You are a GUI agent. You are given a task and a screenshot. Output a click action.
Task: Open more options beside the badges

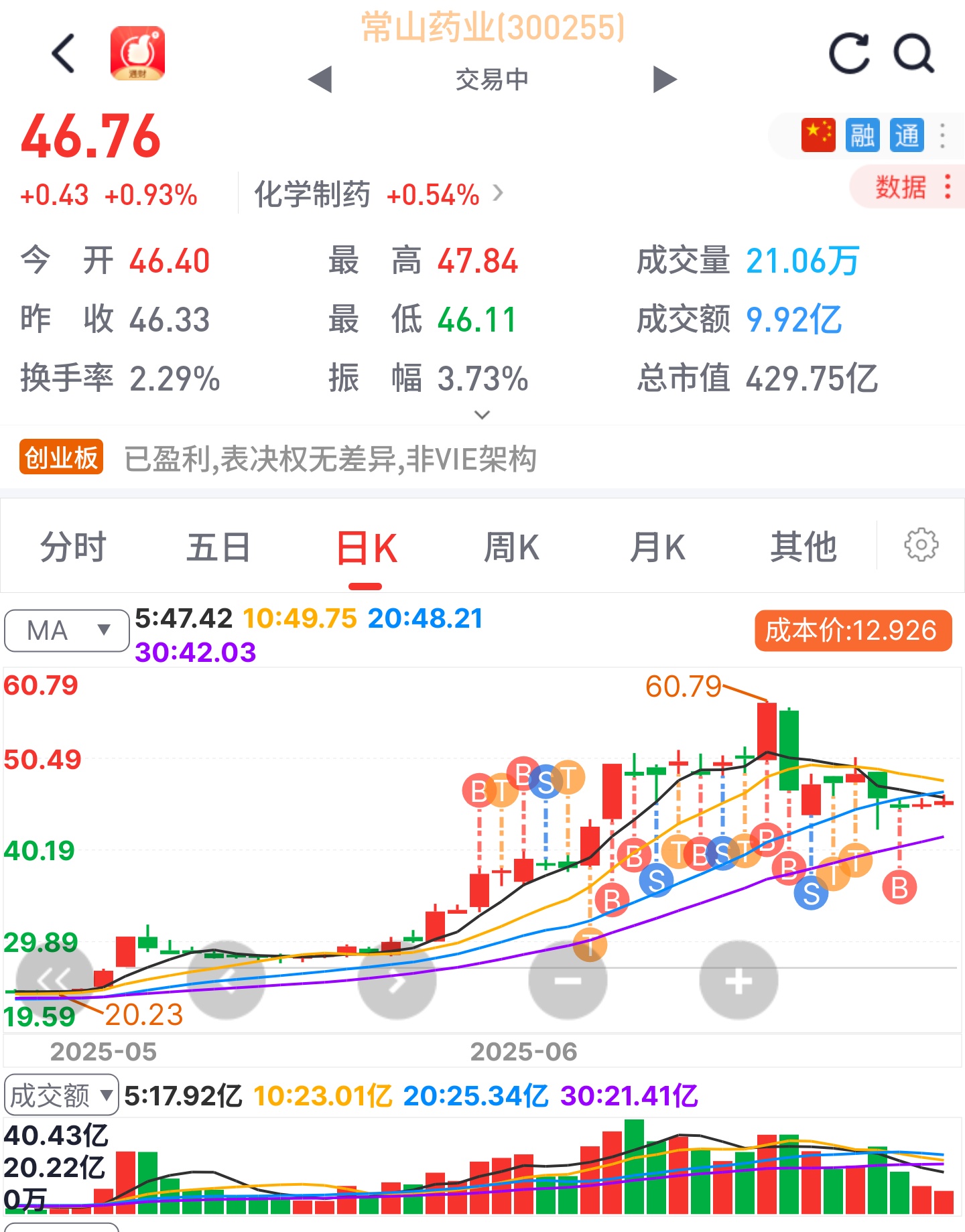click(x=943, y=135)
